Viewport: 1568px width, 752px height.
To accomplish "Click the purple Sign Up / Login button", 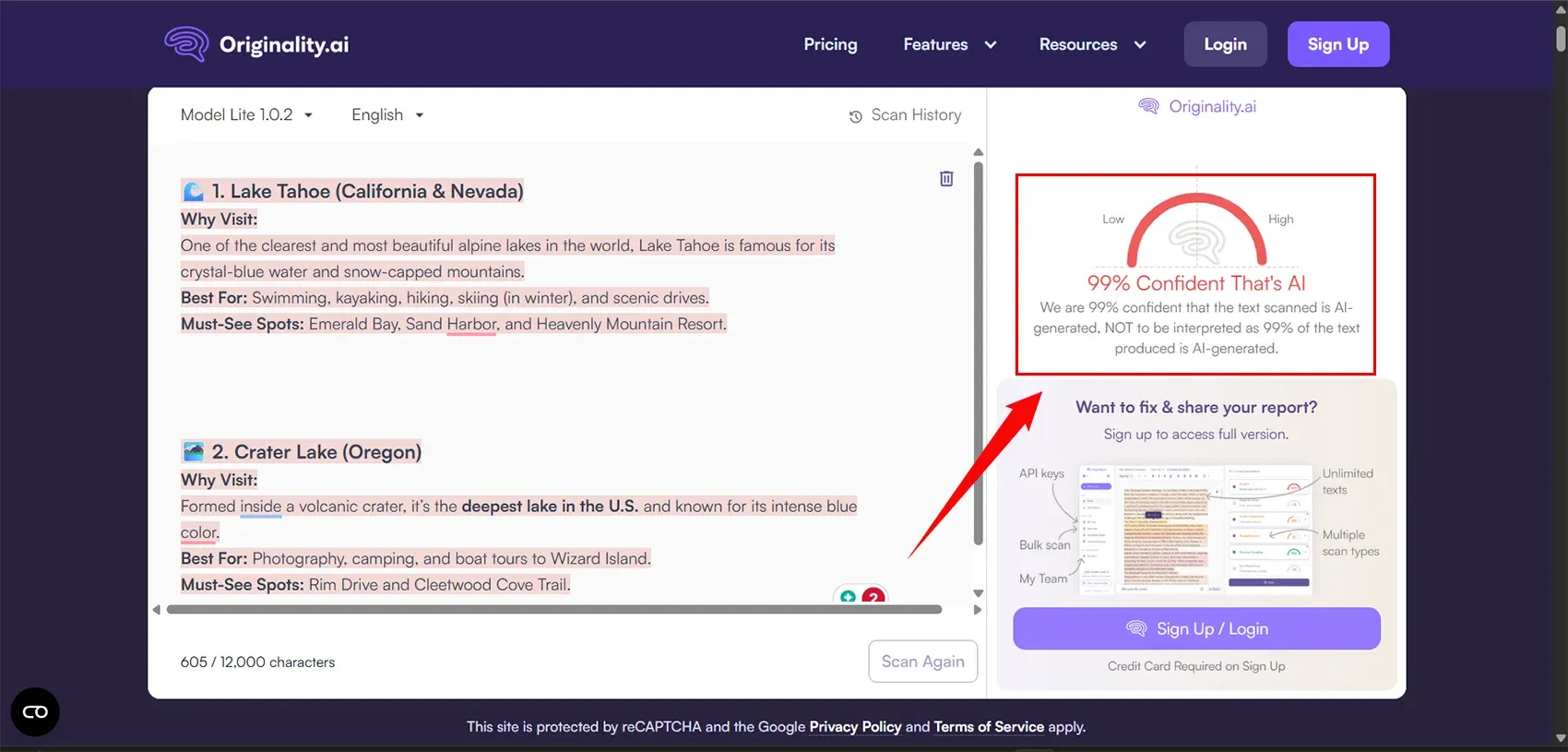I will [1196, 628].
